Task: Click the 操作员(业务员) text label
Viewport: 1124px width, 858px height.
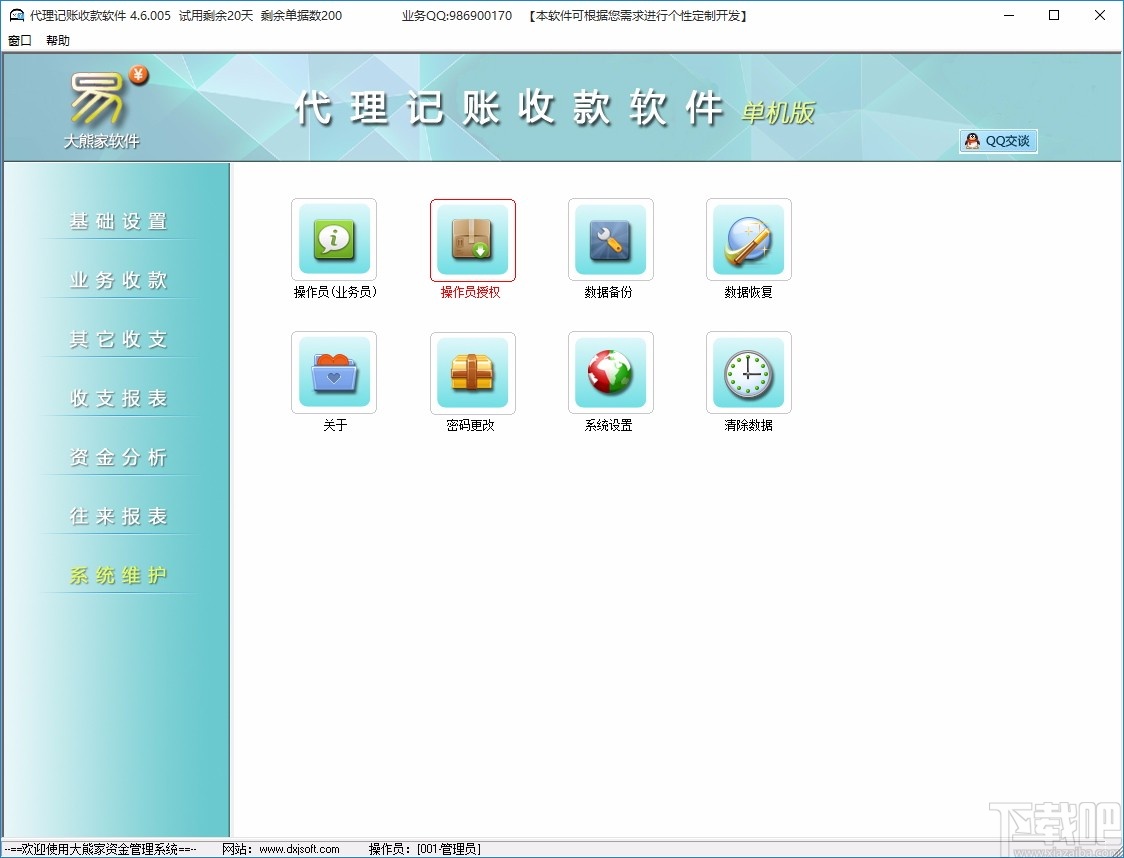Action: [x=335, y=292]
